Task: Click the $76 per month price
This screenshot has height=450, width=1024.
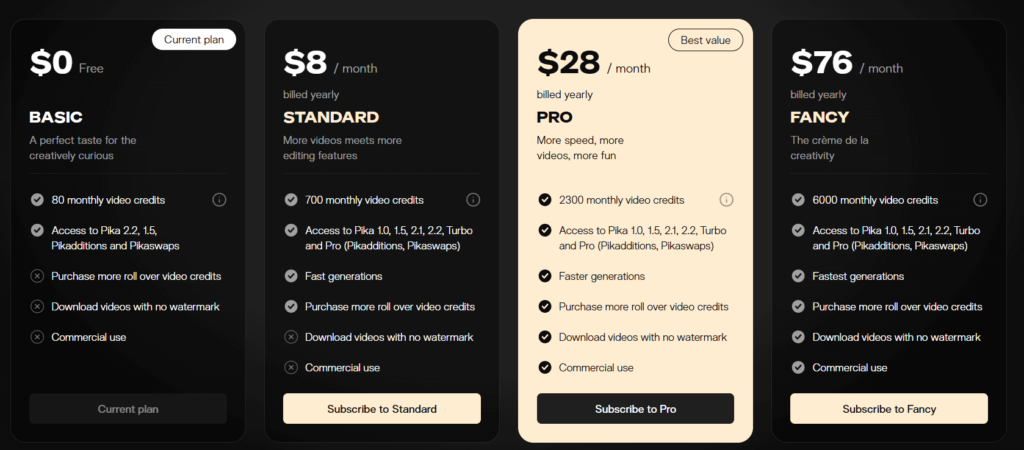Action: point(846,63)
